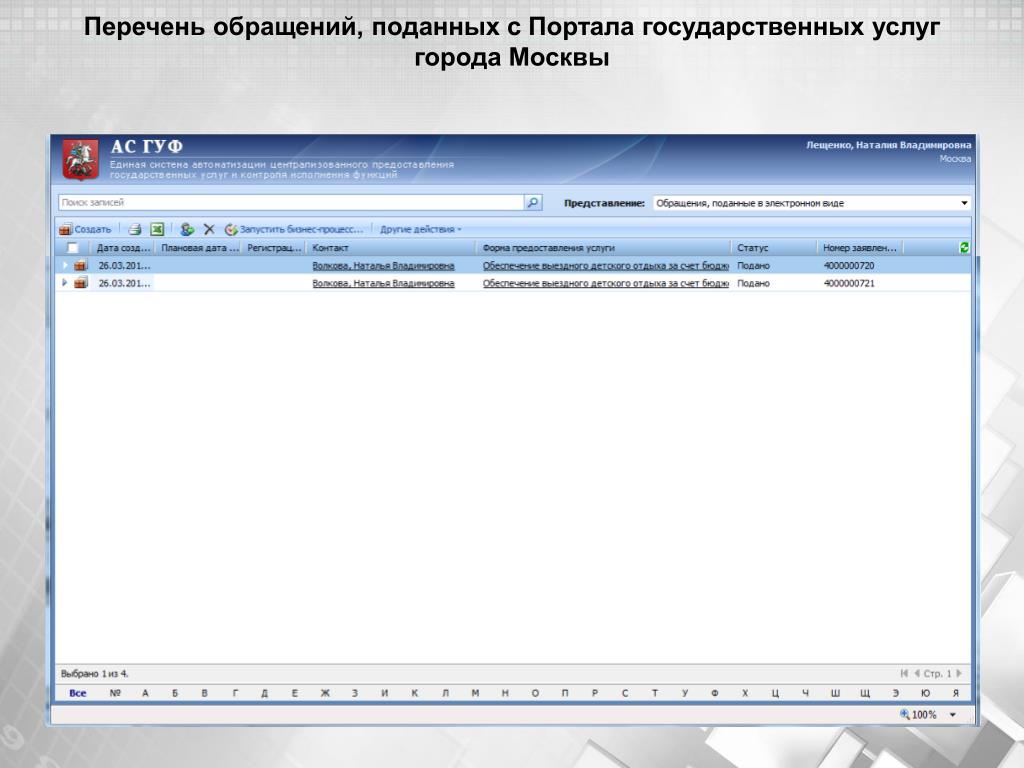Click the print icon in toolbar

(x=135, y=229)
